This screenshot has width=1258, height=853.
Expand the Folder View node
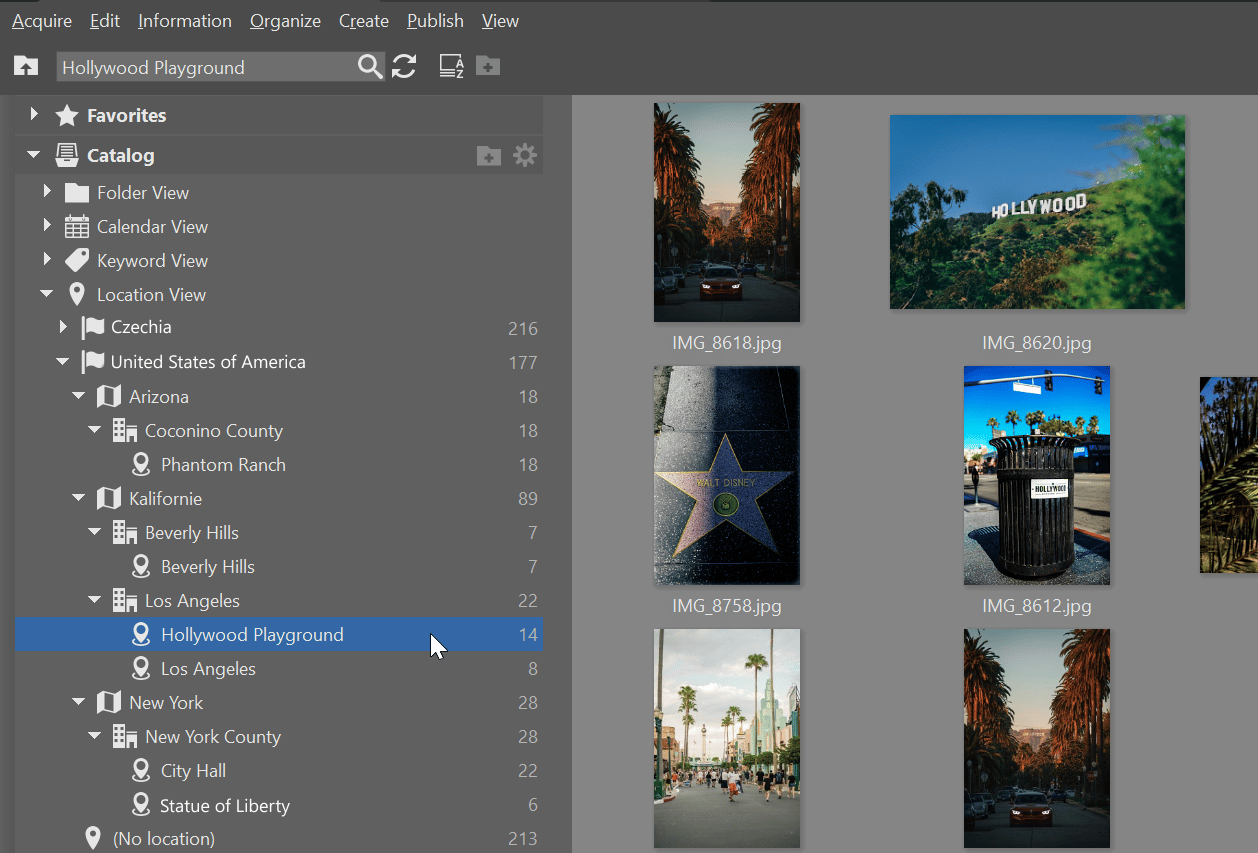tap(47, 192)
